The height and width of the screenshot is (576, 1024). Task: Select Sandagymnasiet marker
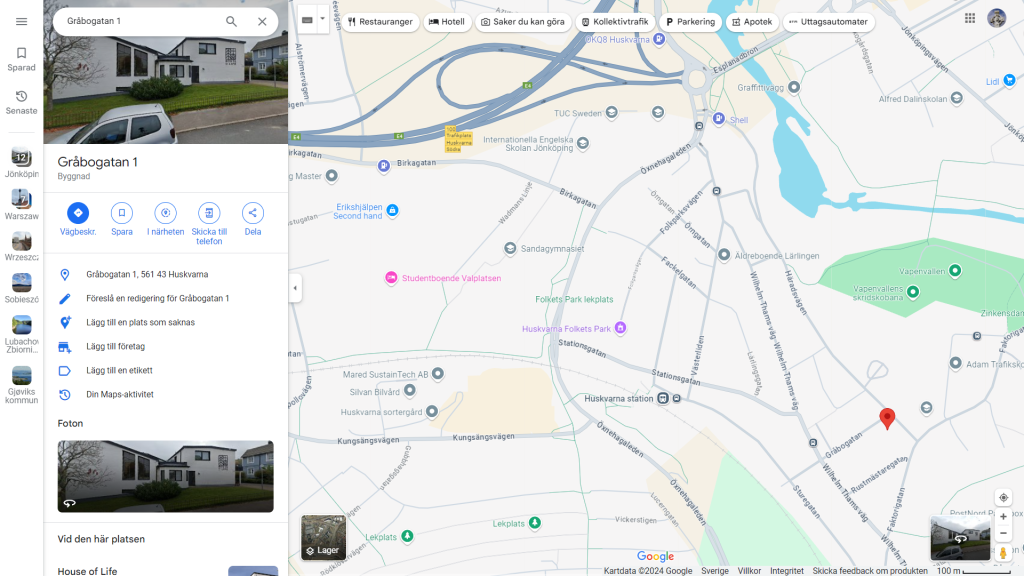pos(510,248)
